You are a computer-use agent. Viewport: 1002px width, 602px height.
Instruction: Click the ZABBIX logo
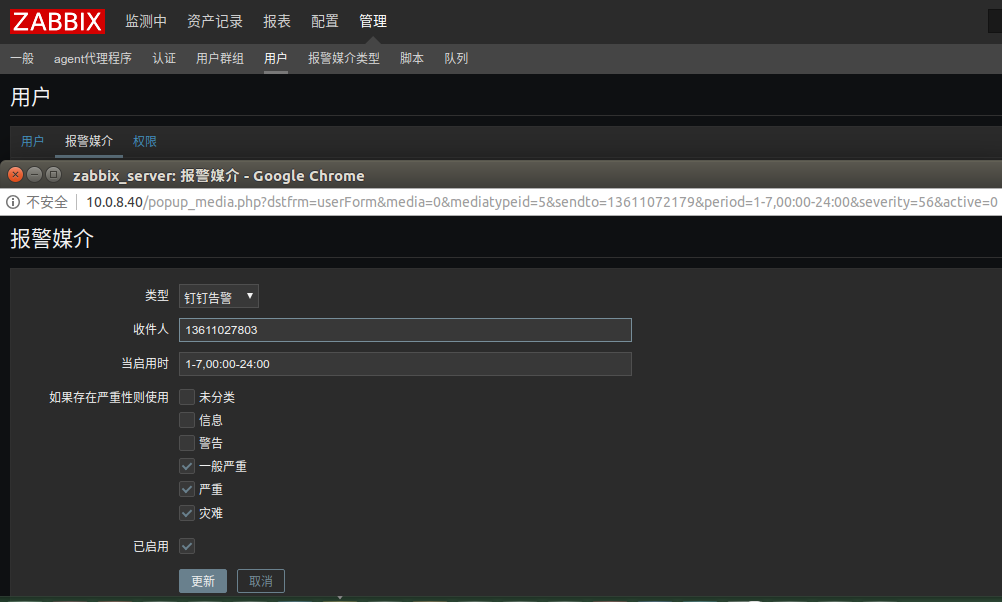[57, 21]
